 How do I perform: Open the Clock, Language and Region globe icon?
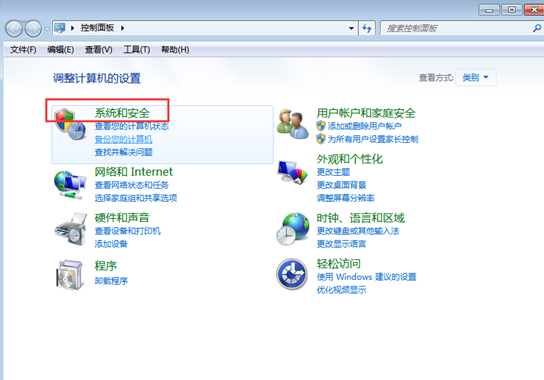(x=293, y=229)
